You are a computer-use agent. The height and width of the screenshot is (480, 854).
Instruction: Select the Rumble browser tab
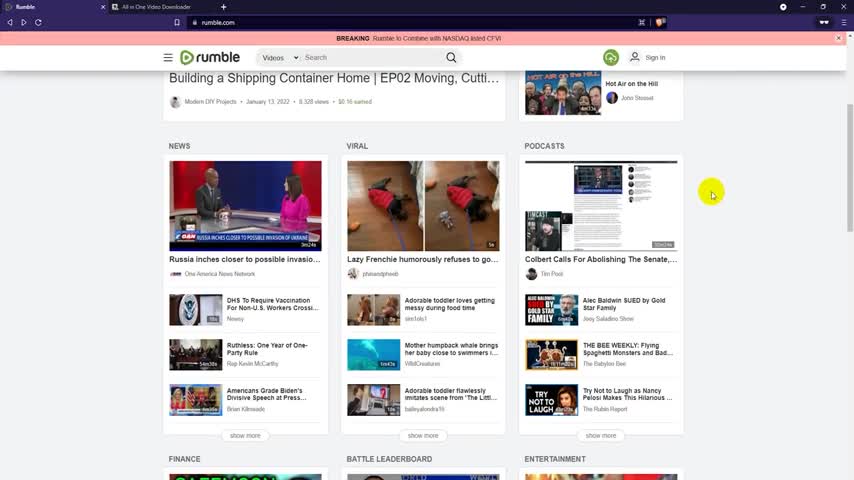(53, 7)
